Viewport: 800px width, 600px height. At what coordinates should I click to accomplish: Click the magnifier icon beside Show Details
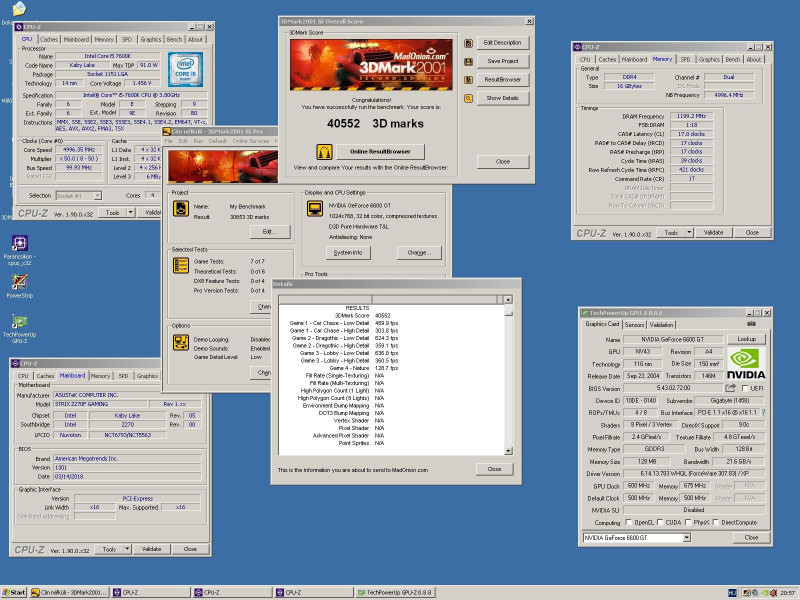point(468,98)
